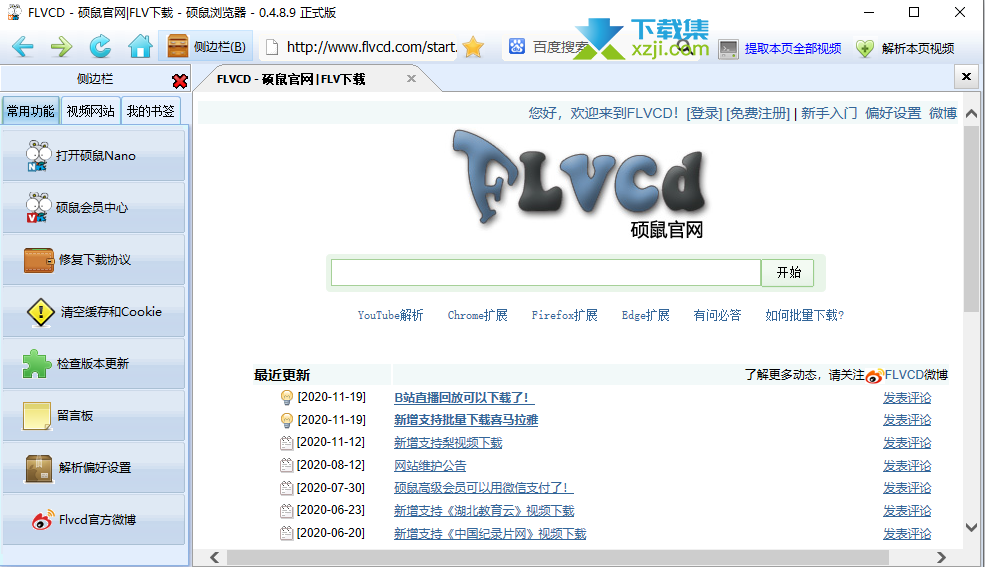Screen dimensions: 985x567
Task: Switch to 我的书签 sidebar tab
Action: tap(151, 111)
